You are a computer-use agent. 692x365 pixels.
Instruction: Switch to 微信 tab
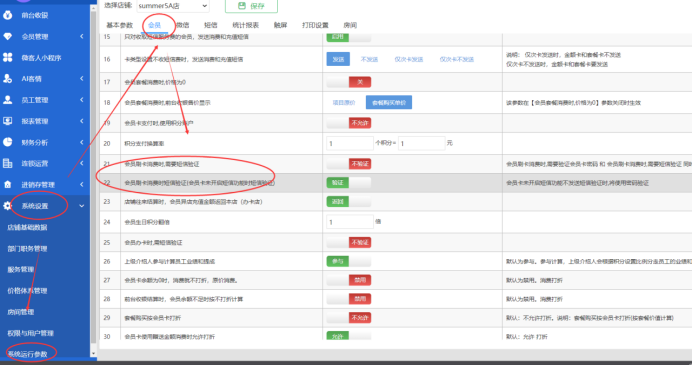[183, 25]
